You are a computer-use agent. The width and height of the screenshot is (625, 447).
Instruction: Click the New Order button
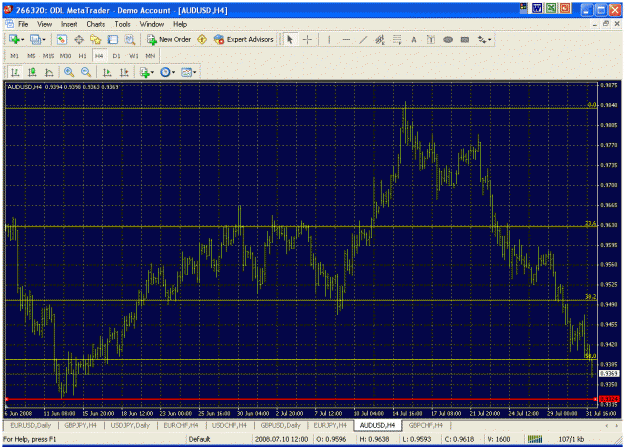169,39
